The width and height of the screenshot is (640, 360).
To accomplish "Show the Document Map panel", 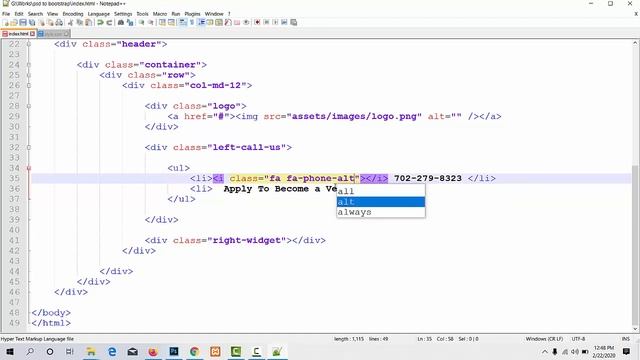I will (219, 22).
